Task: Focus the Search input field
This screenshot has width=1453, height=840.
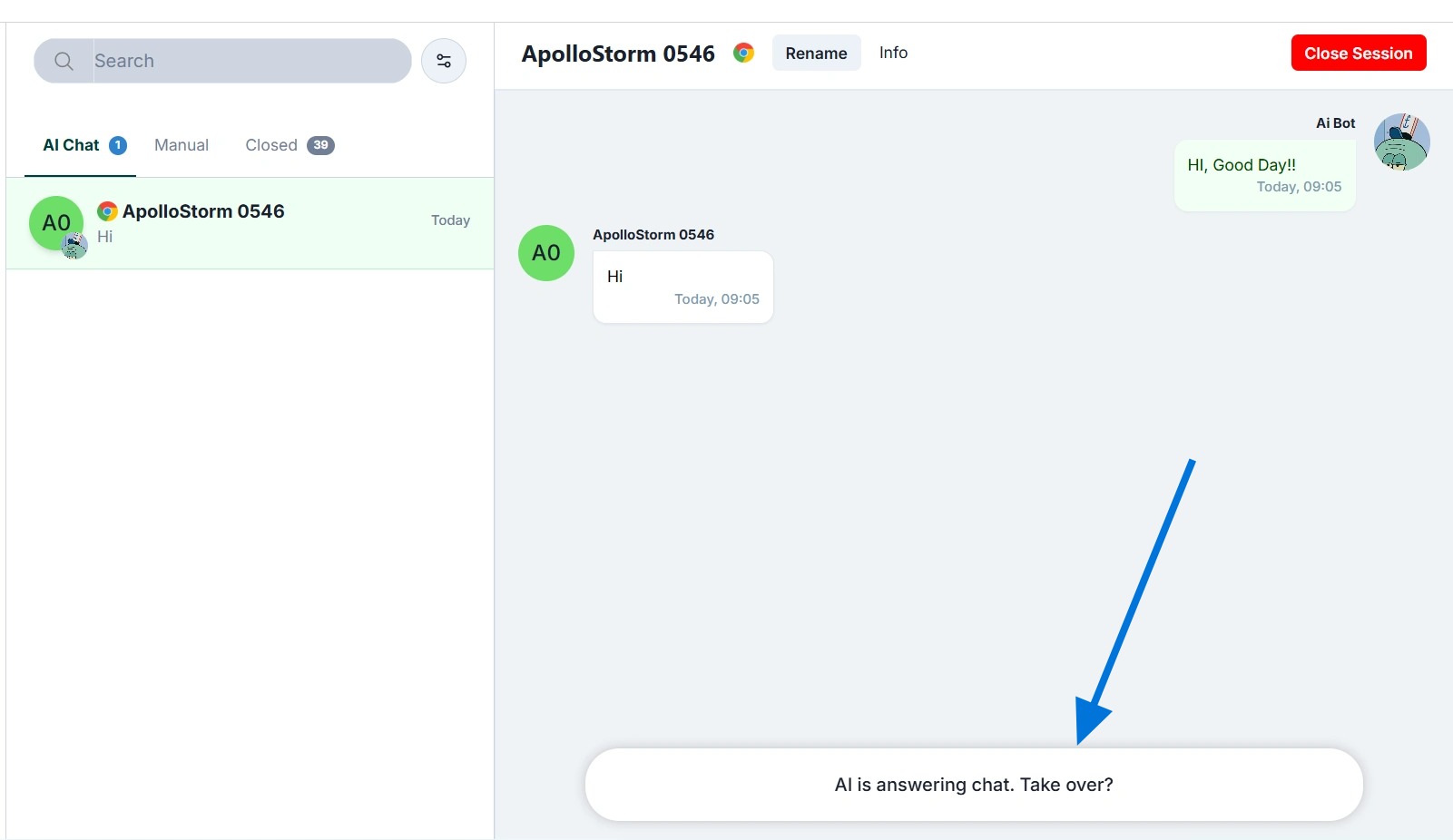Action: tap(251, 61)
